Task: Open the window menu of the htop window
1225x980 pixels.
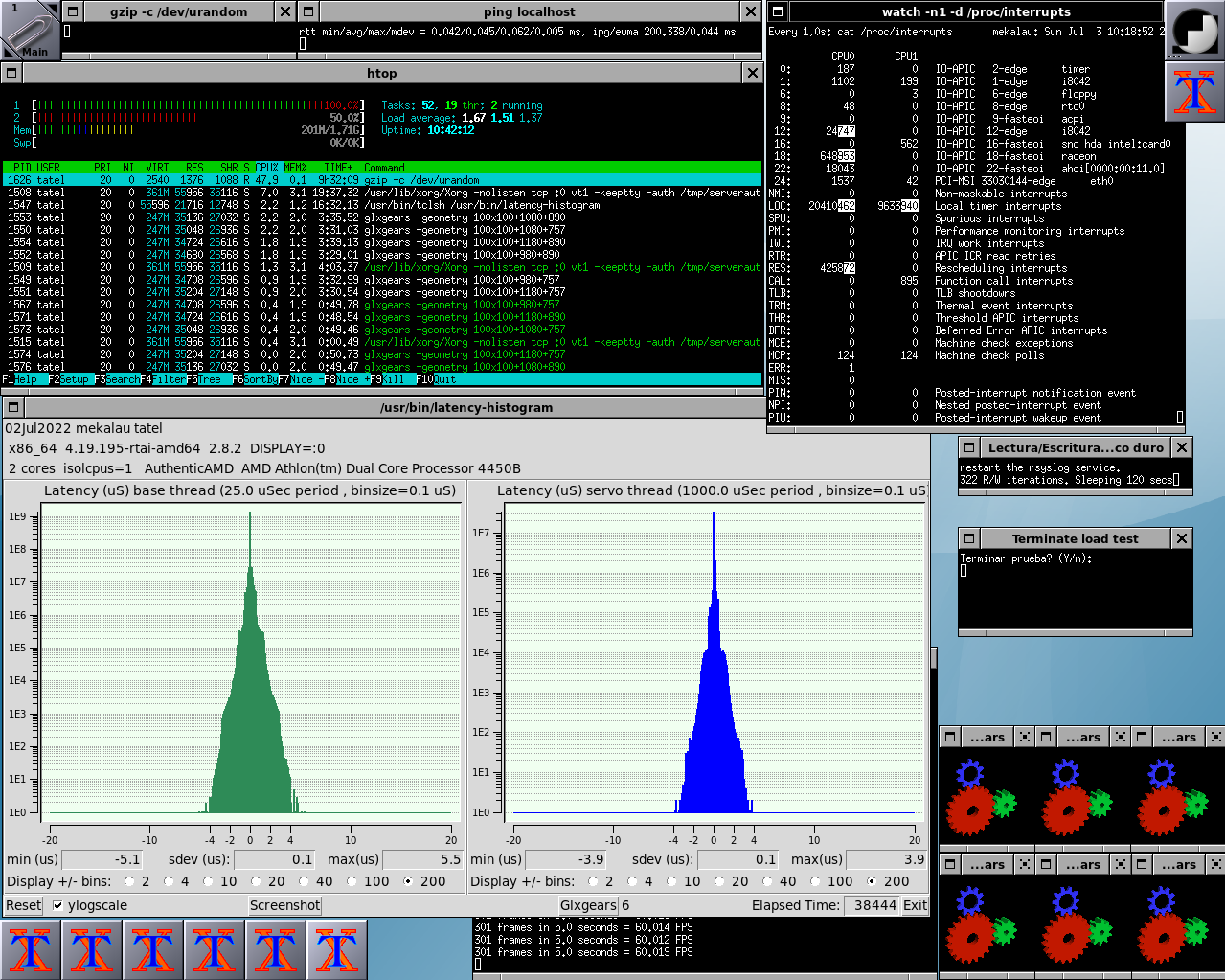Action: [x=11, y=73]
